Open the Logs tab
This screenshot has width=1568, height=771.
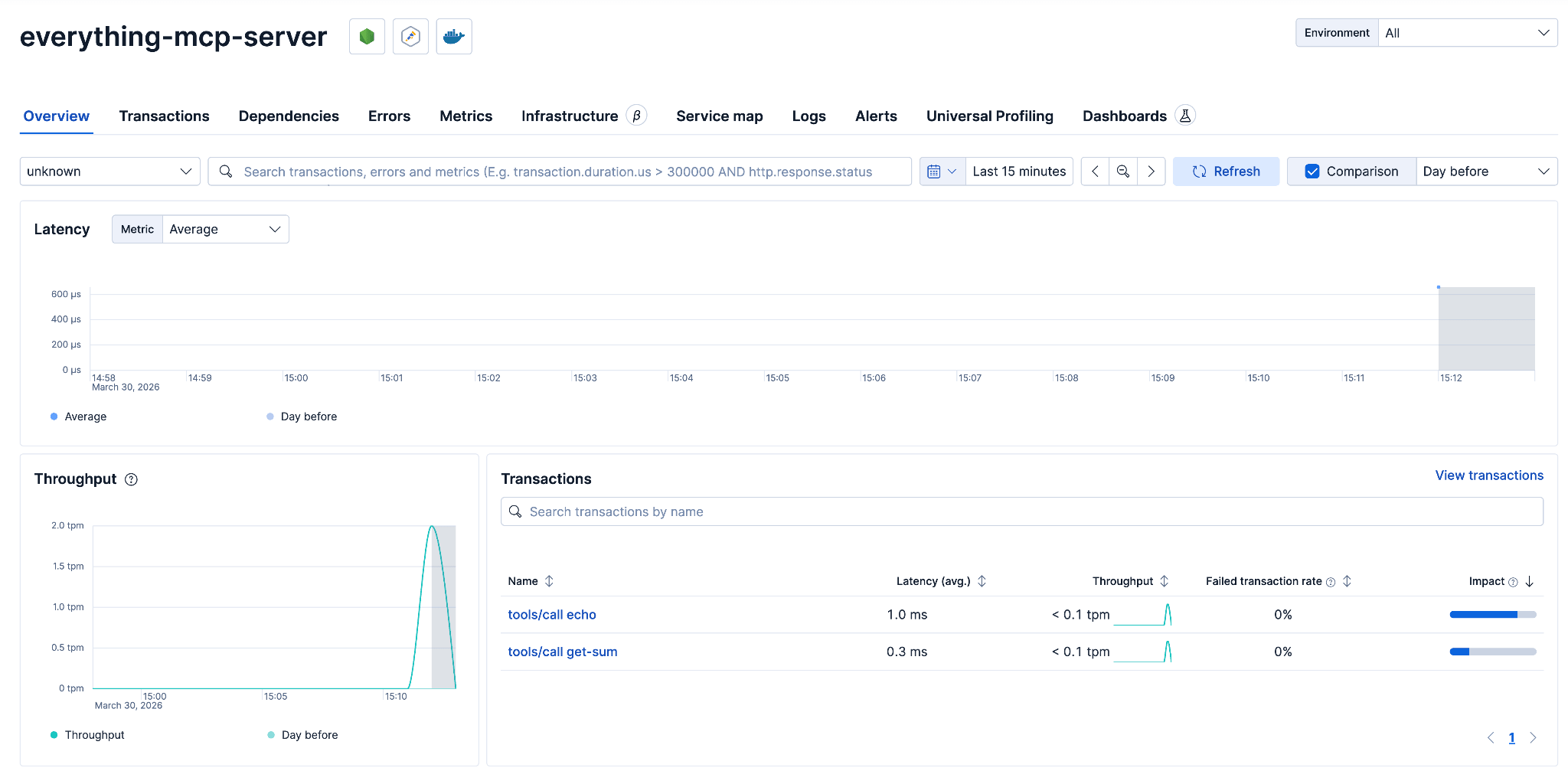(x=808, y=116)
